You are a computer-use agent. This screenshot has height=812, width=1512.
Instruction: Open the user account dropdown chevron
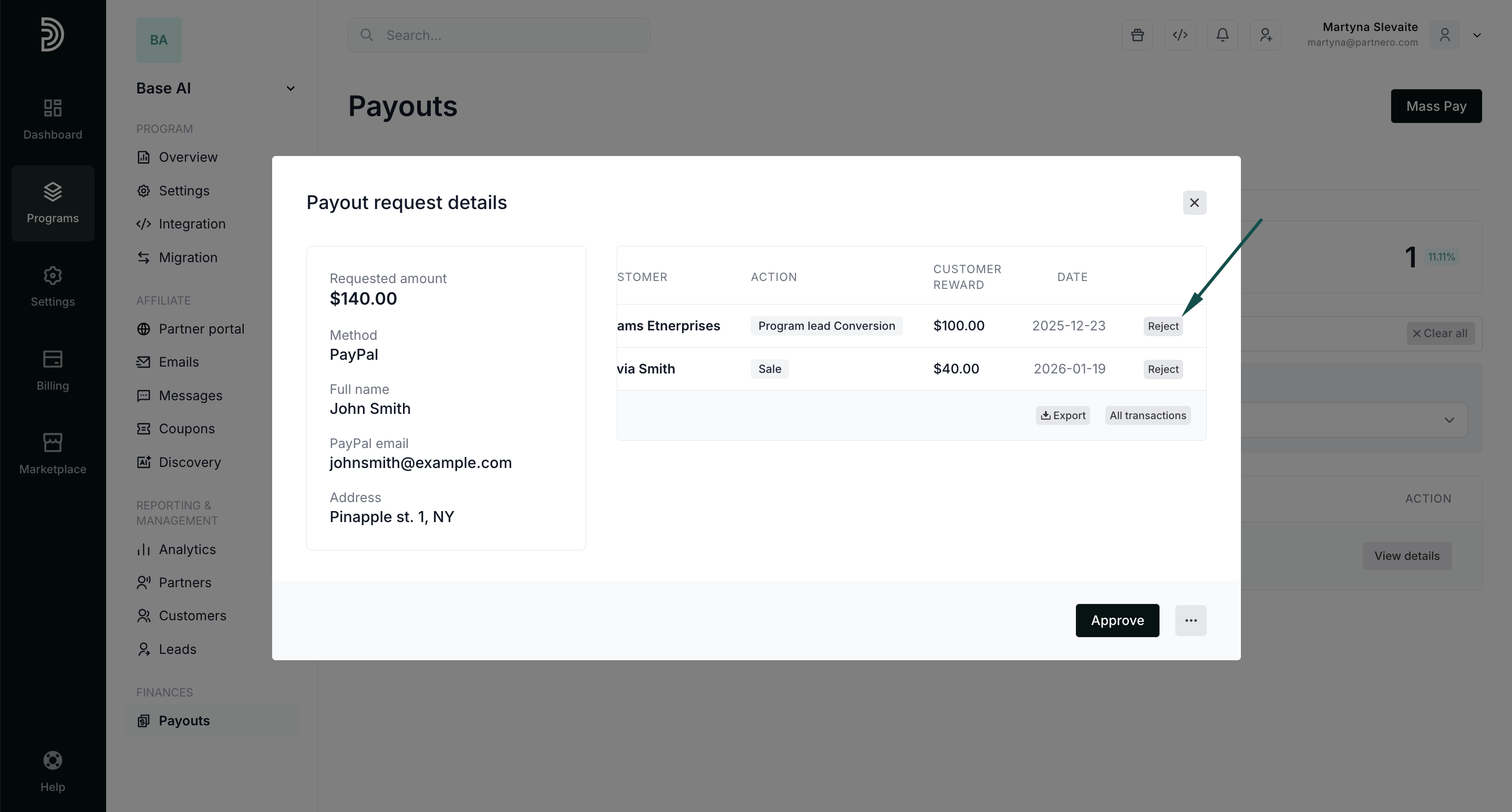[1477, 35]
